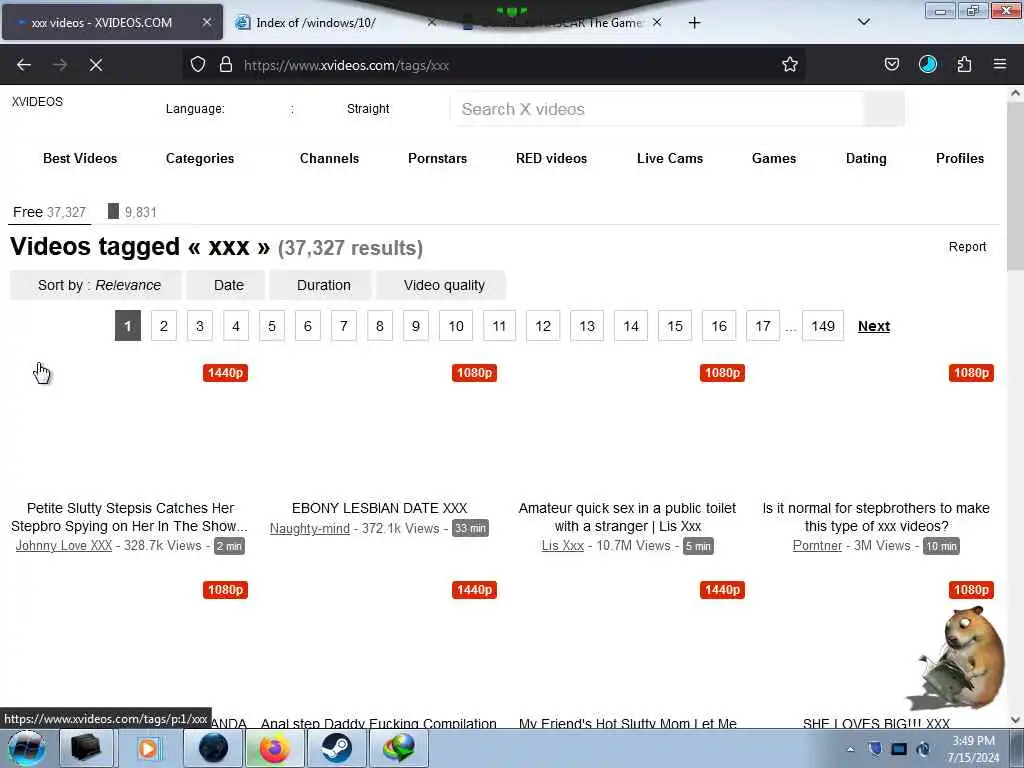1024x768 pixels.
Task: Open the tracking protection shield icon
Action: click(198, 65)
